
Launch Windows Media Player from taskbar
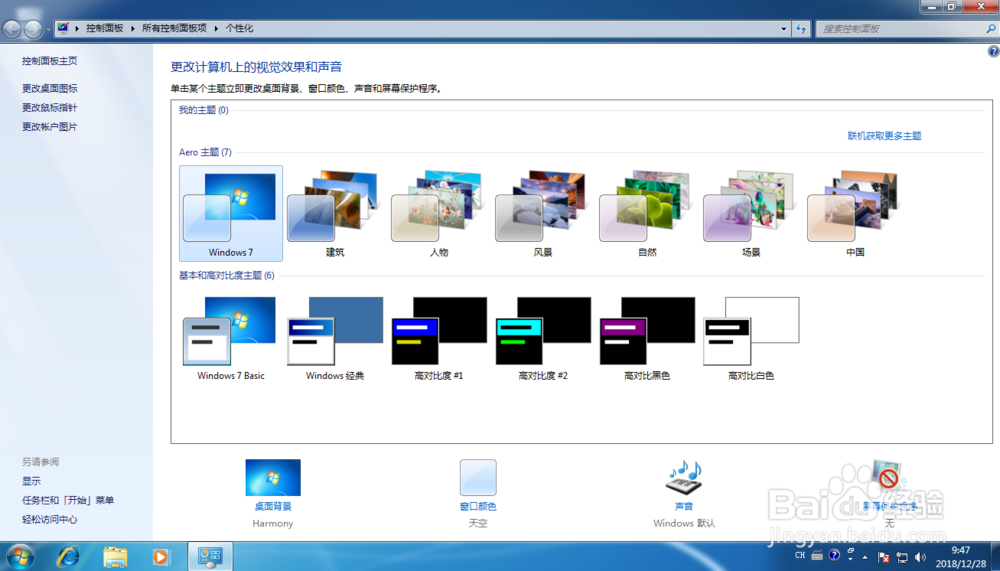(161, 556)
